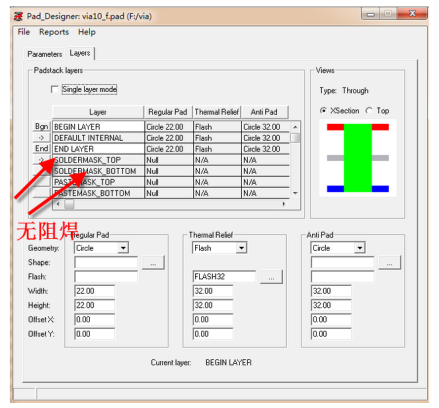Viewport: 439px width, 408px height.
Task: Click the Anti Pad shape browse button
Action: coord(389,263)
